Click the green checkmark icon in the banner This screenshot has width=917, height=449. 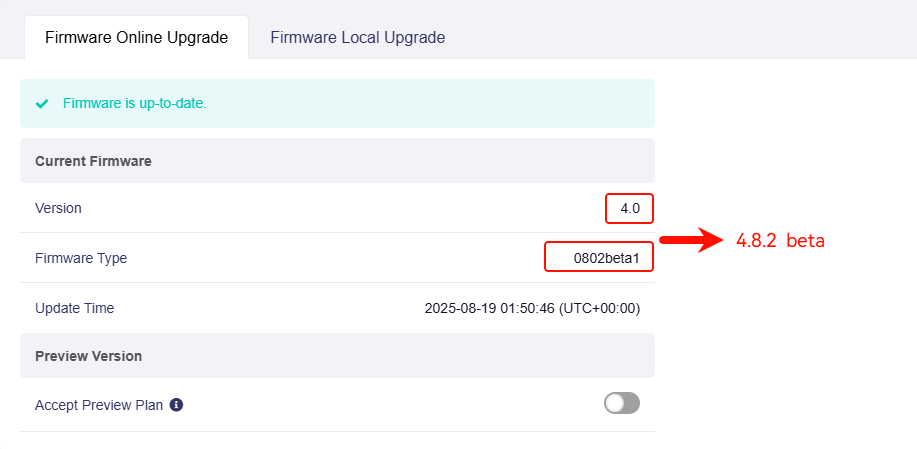tap(42, 103)
